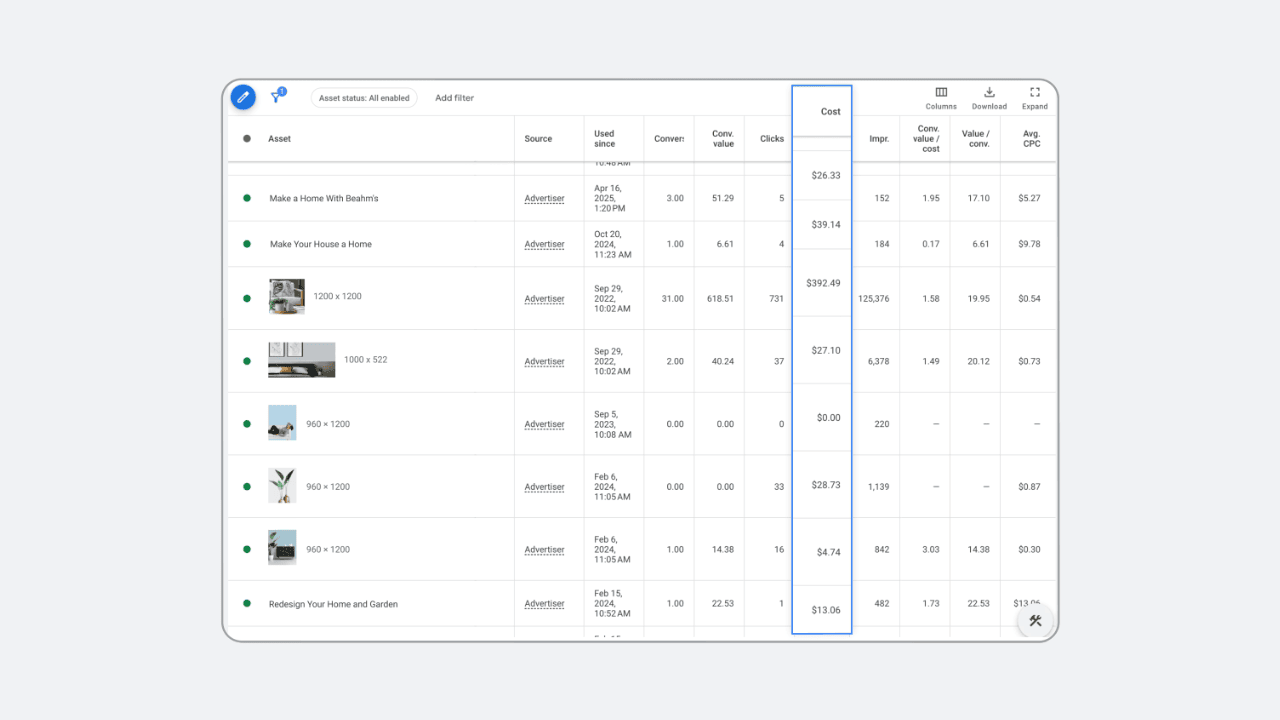
Task: Sort by the Conv. value column header
Action: coord(723,139)
